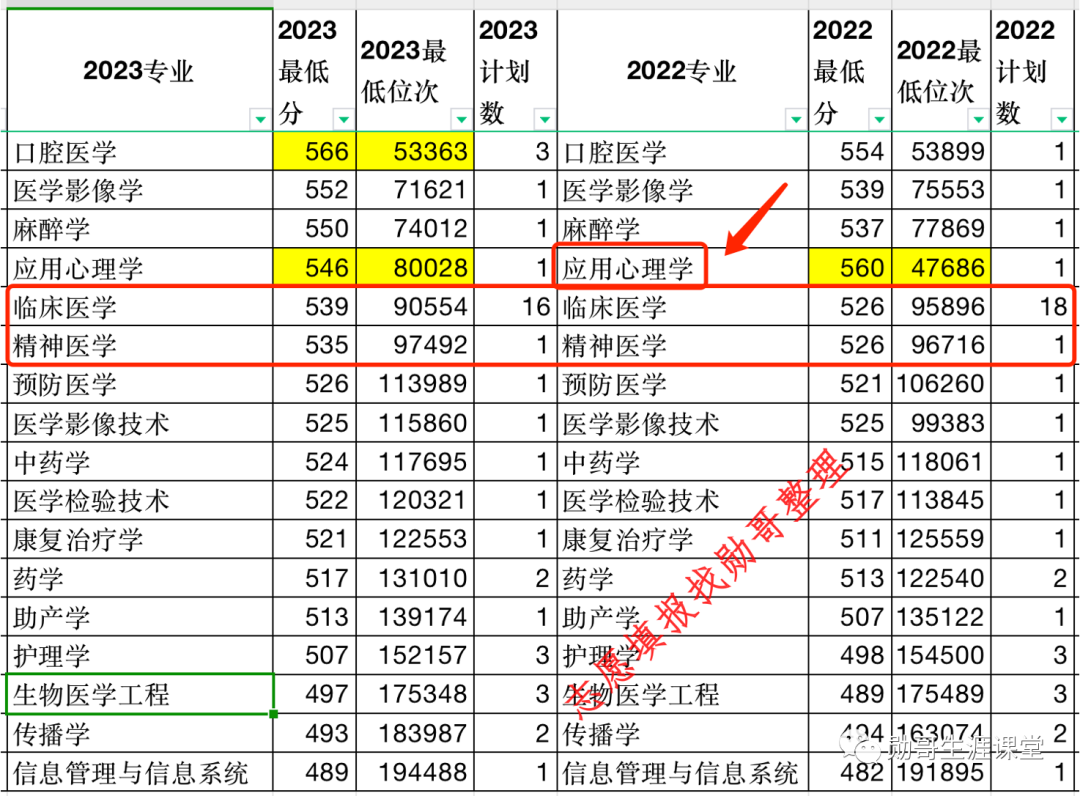Select 2023 医学影像学 cell
The width and height of the screenshot is (1080, 796).
click(140, 190)
